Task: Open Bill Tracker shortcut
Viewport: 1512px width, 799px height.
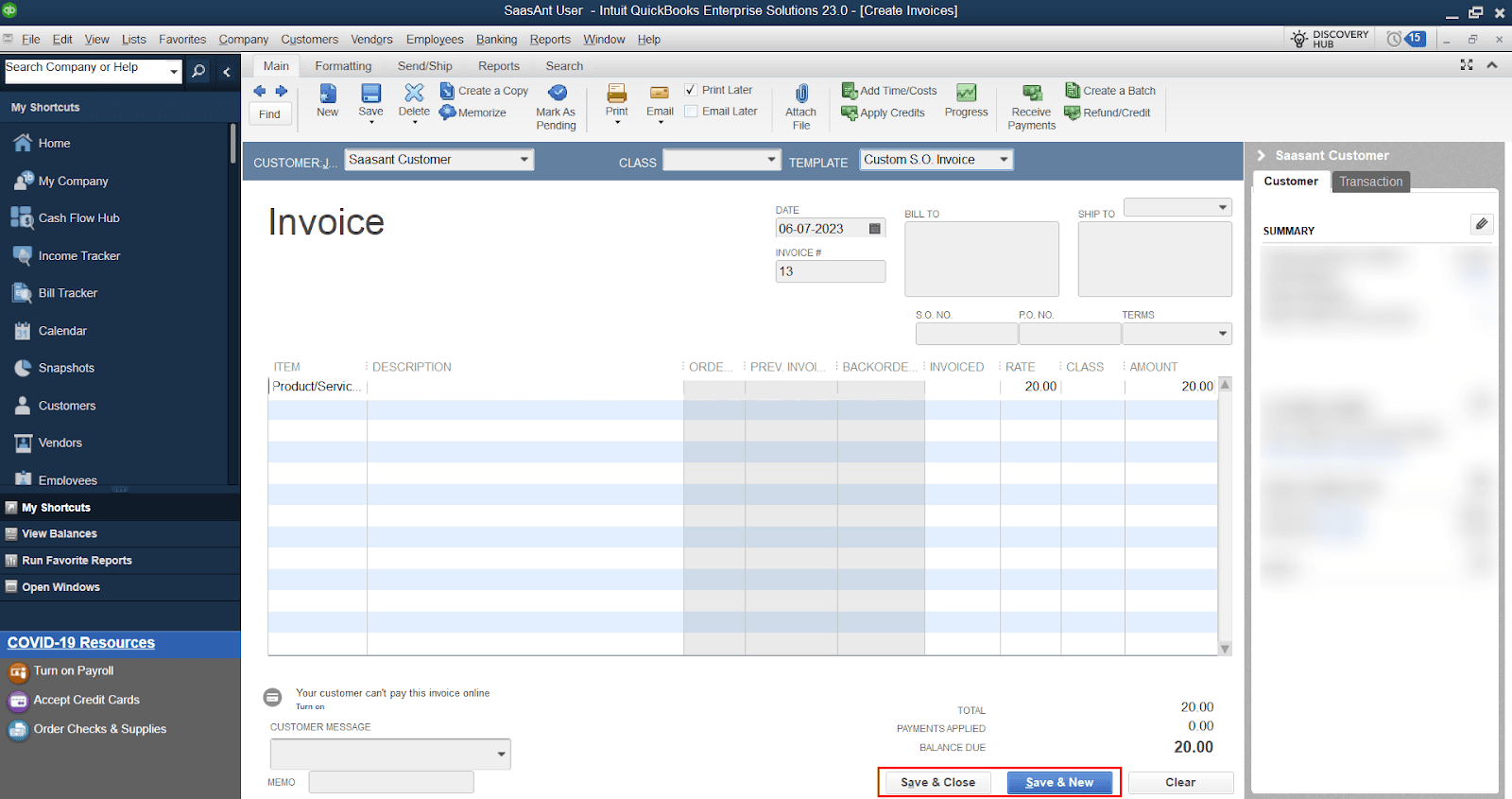Action: coord(55,293)
